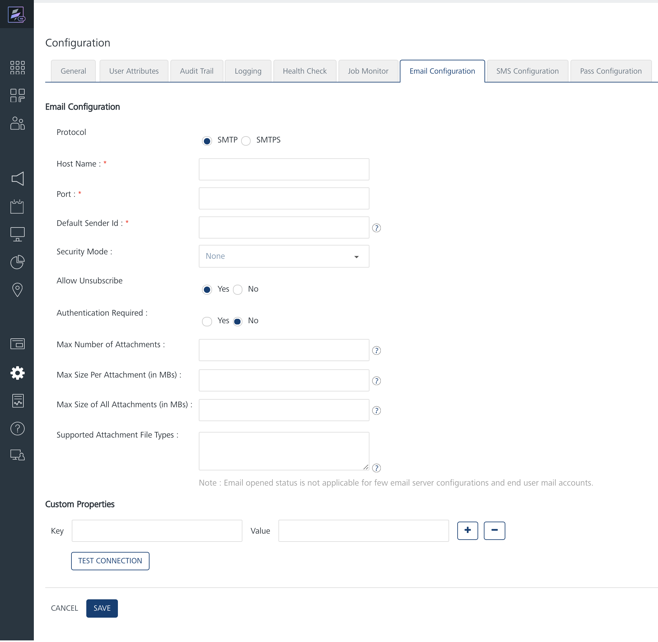Click the SAVE button
658x642 pixels.
102,608
